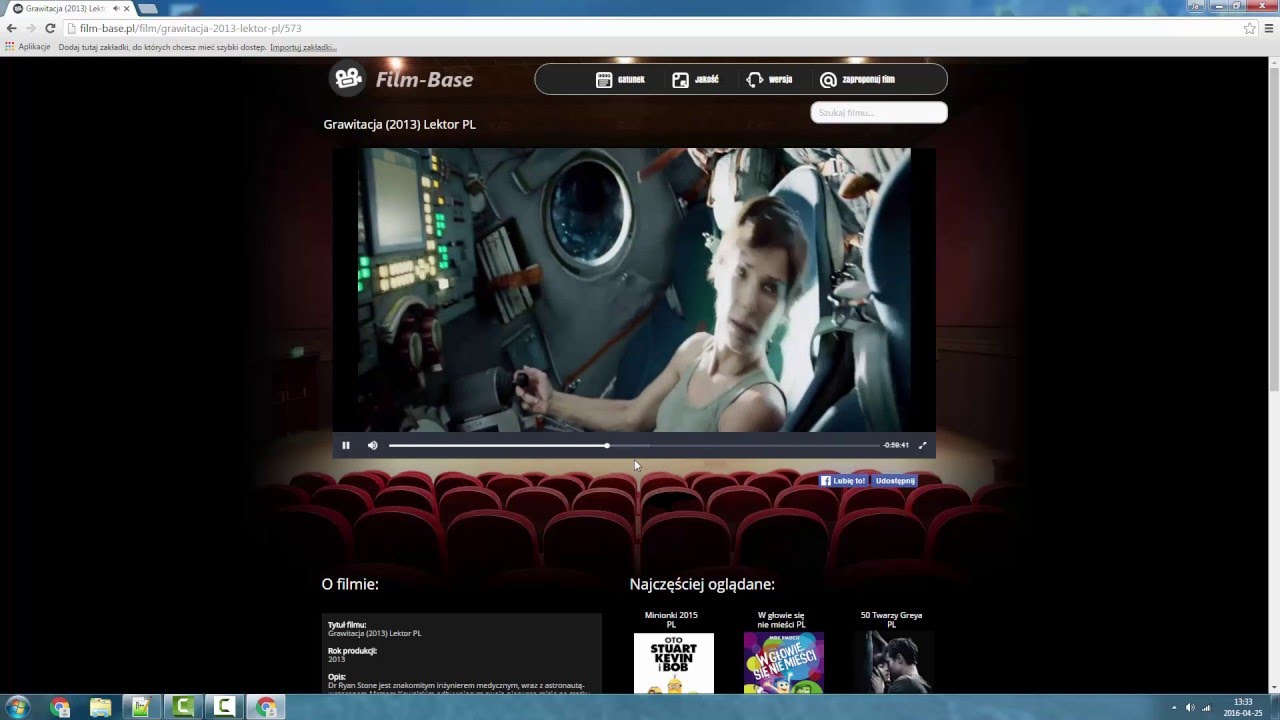Click the address bar URL
Image resolution: width=1280 pixels, height=720 pixels.
(x=190, y=28)
